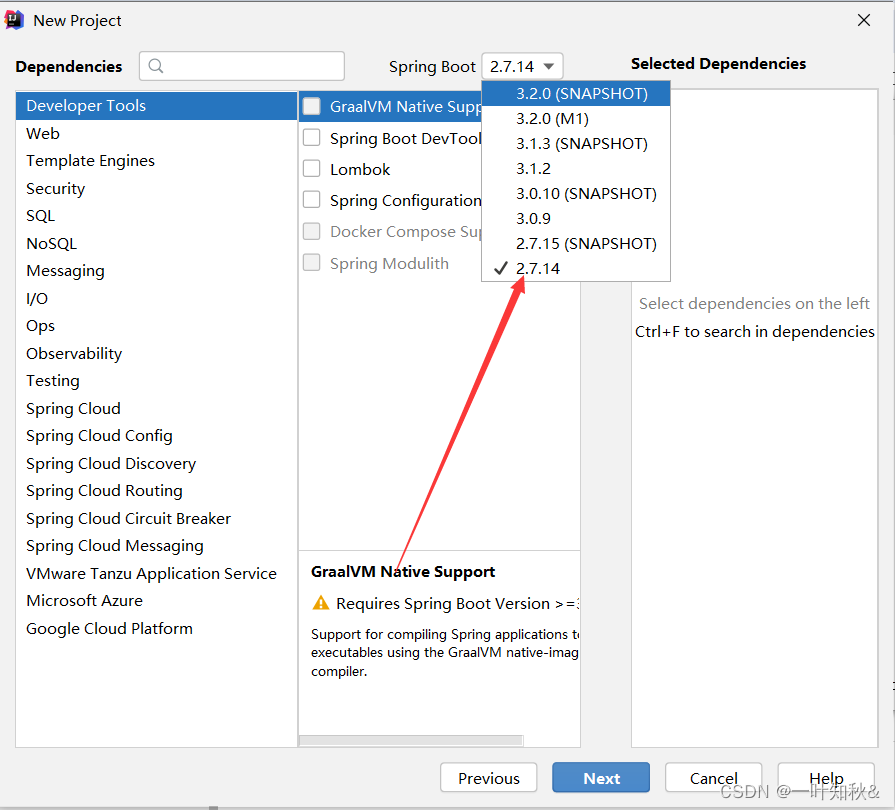
Task: Select VMware Tanzu Application Service
Action: coord(156,574)
